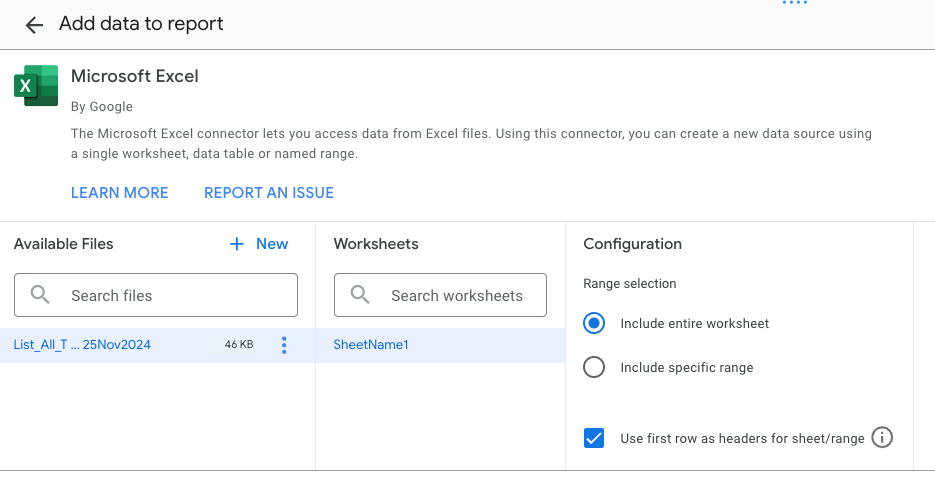The width and height of the screenshot is (935, 502).
Task: Click the magnifier icon in Search worksheets
Action: (x=360, y=295)
